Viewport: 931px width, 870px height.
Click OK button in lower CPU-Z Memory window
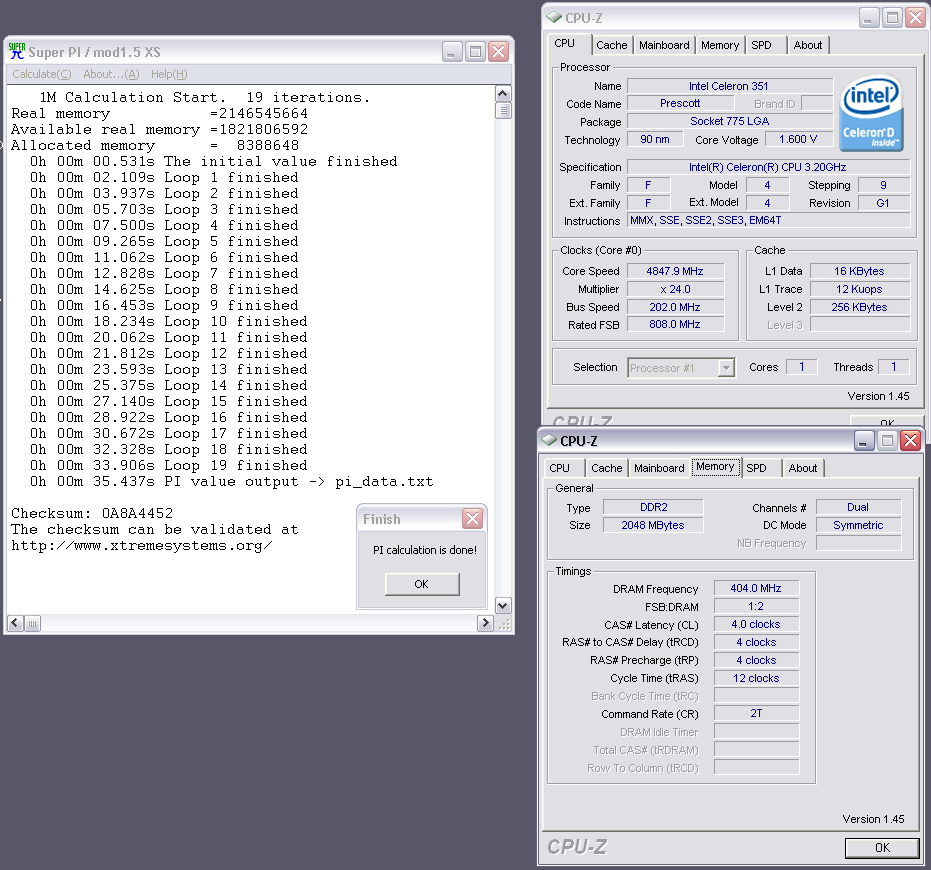pos(882,847)
